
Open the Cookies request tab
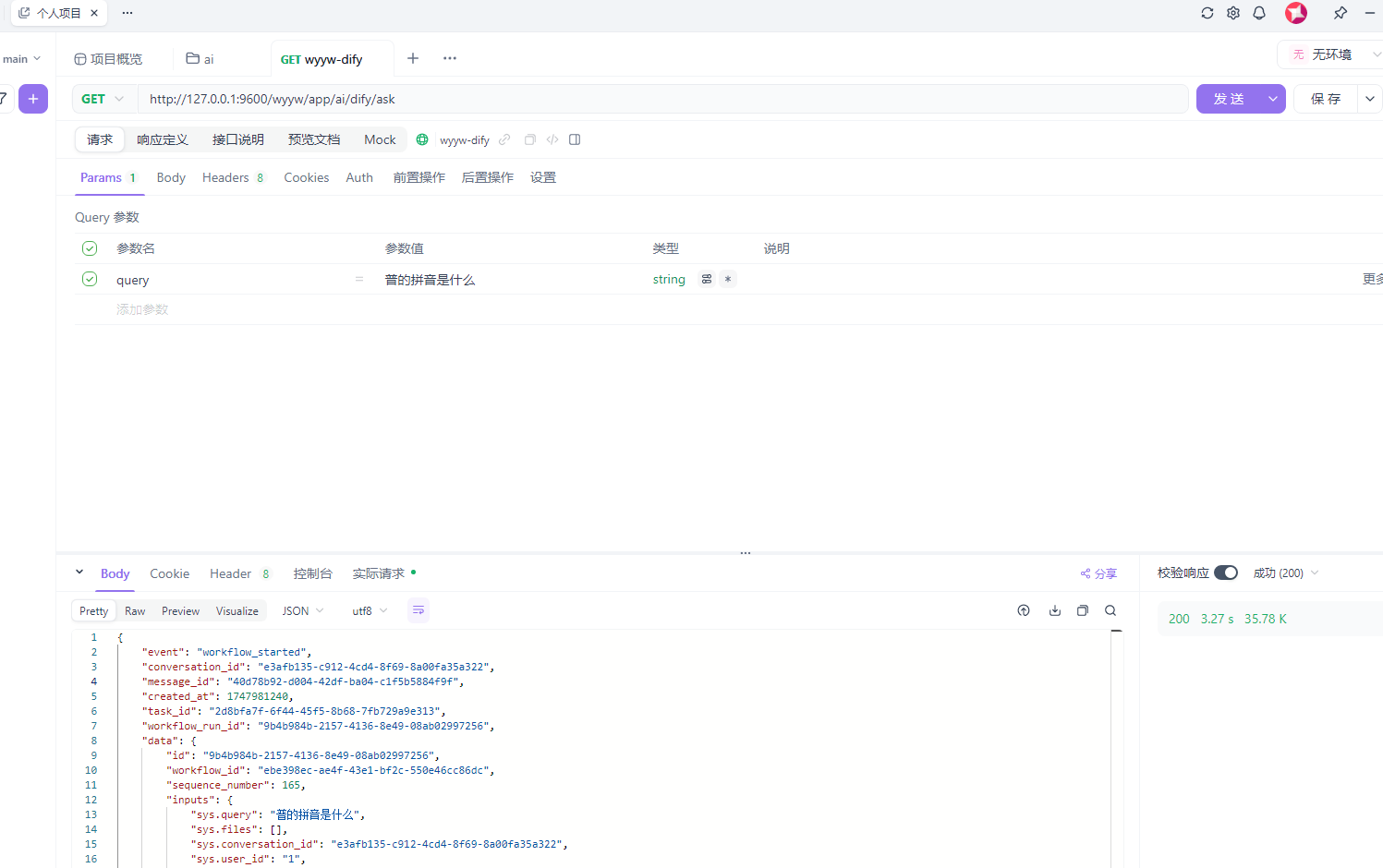[x=307, y=177]
